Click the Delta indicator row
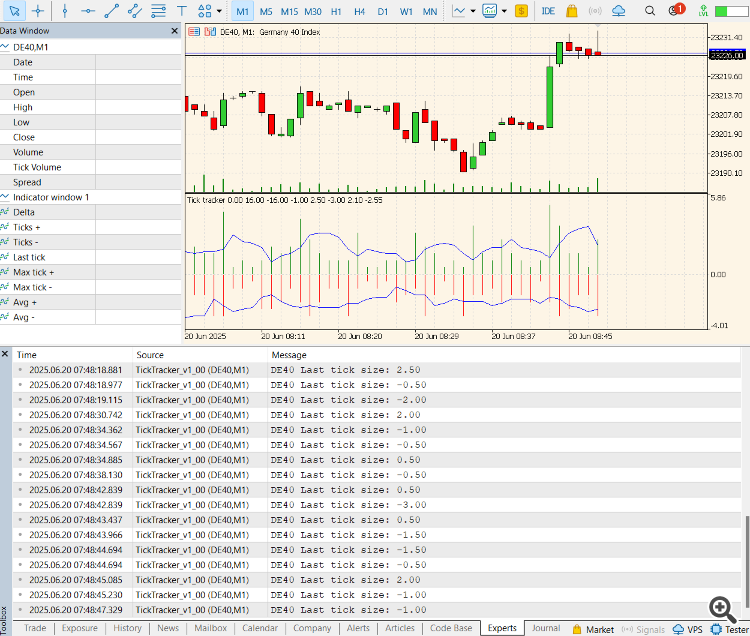The width and height of the screenshot is (750, 636). (90, 212)
